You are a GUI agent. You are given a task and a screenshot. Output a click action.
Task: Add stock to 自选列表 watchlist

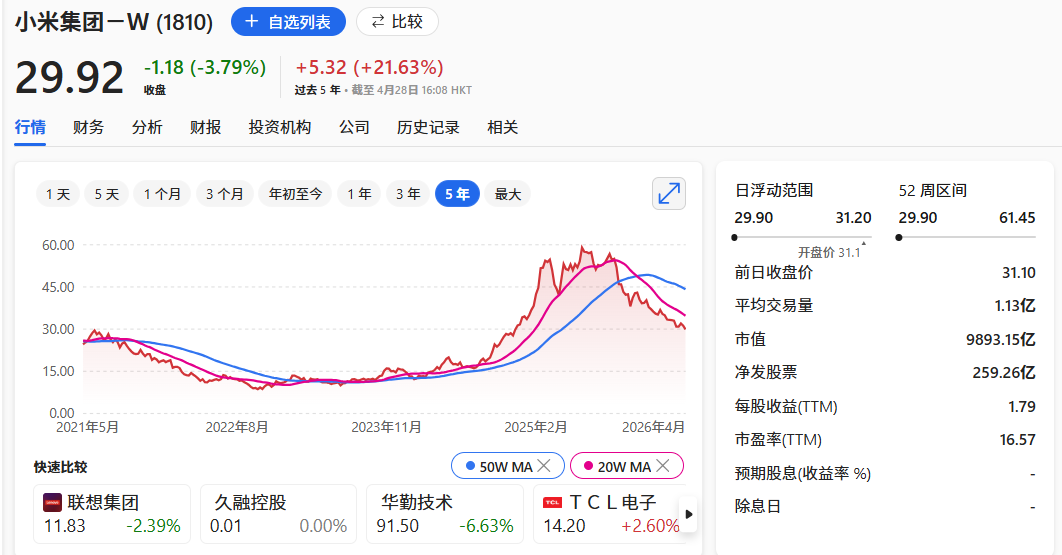288,22
